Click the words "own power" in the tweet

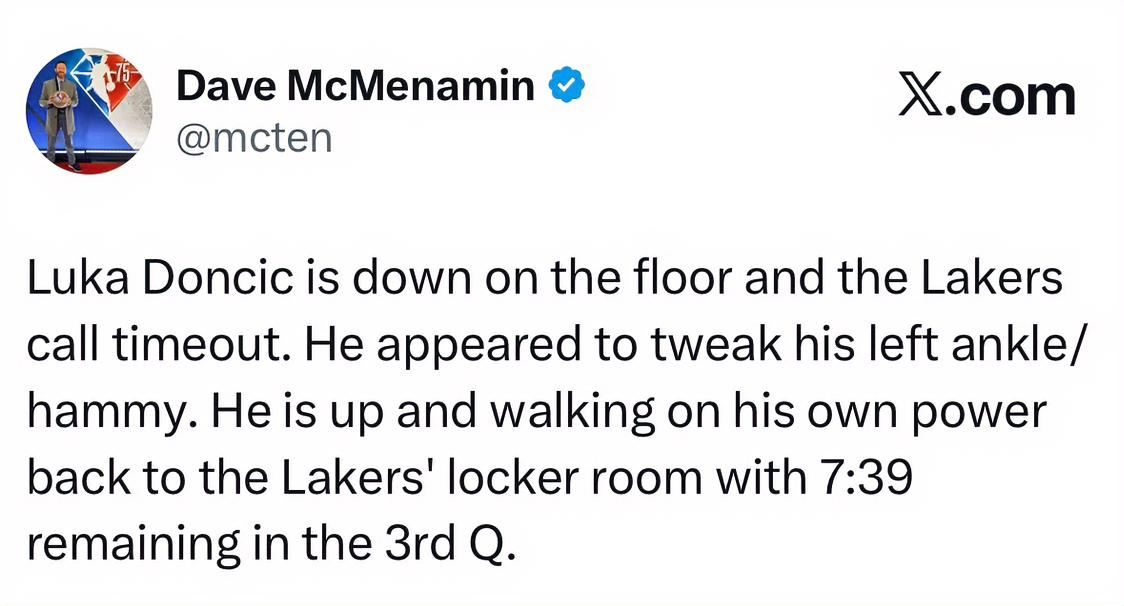coord(936,413)
